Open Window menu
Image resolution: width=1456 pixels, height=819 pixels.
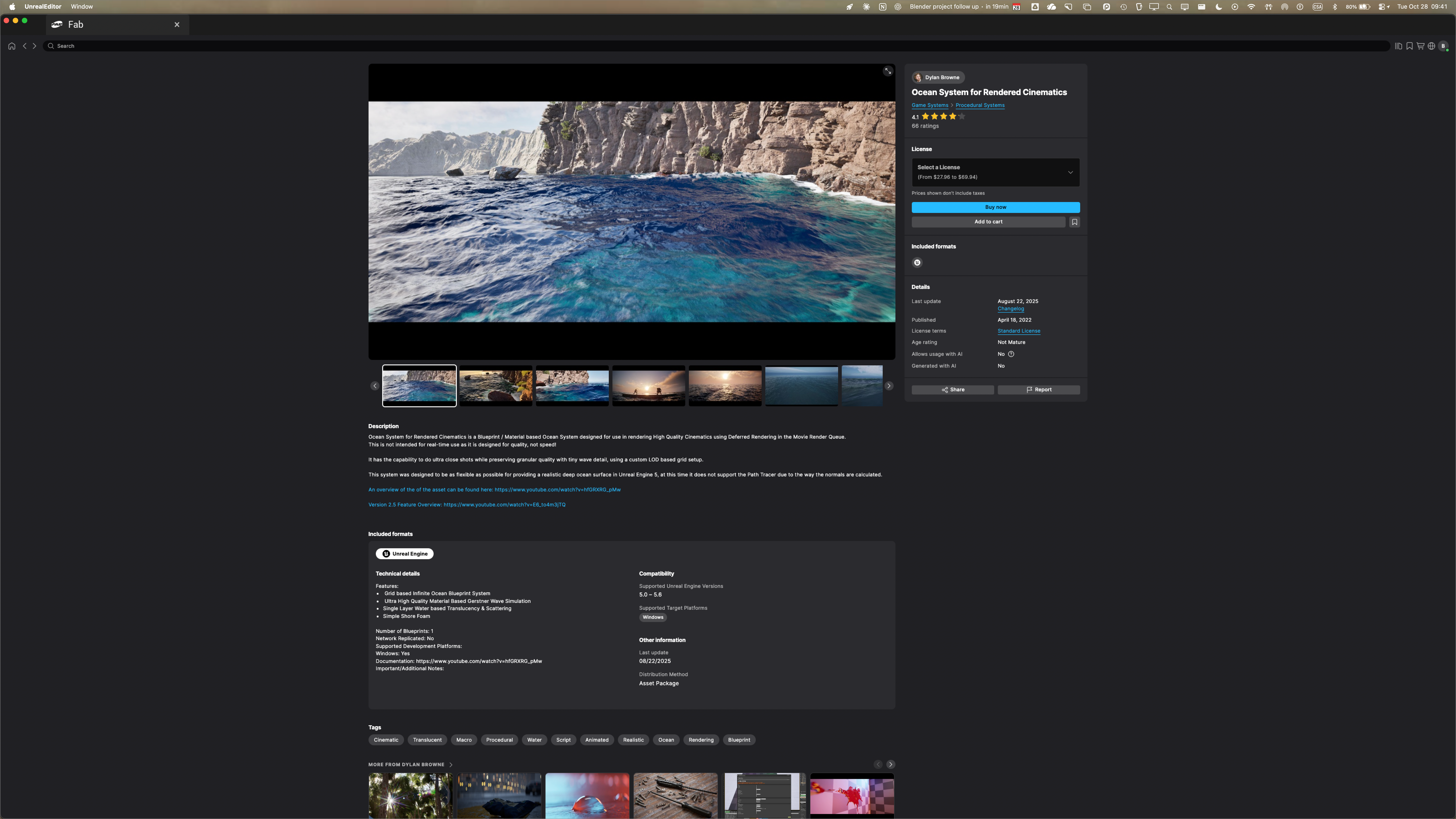(82, 7)
